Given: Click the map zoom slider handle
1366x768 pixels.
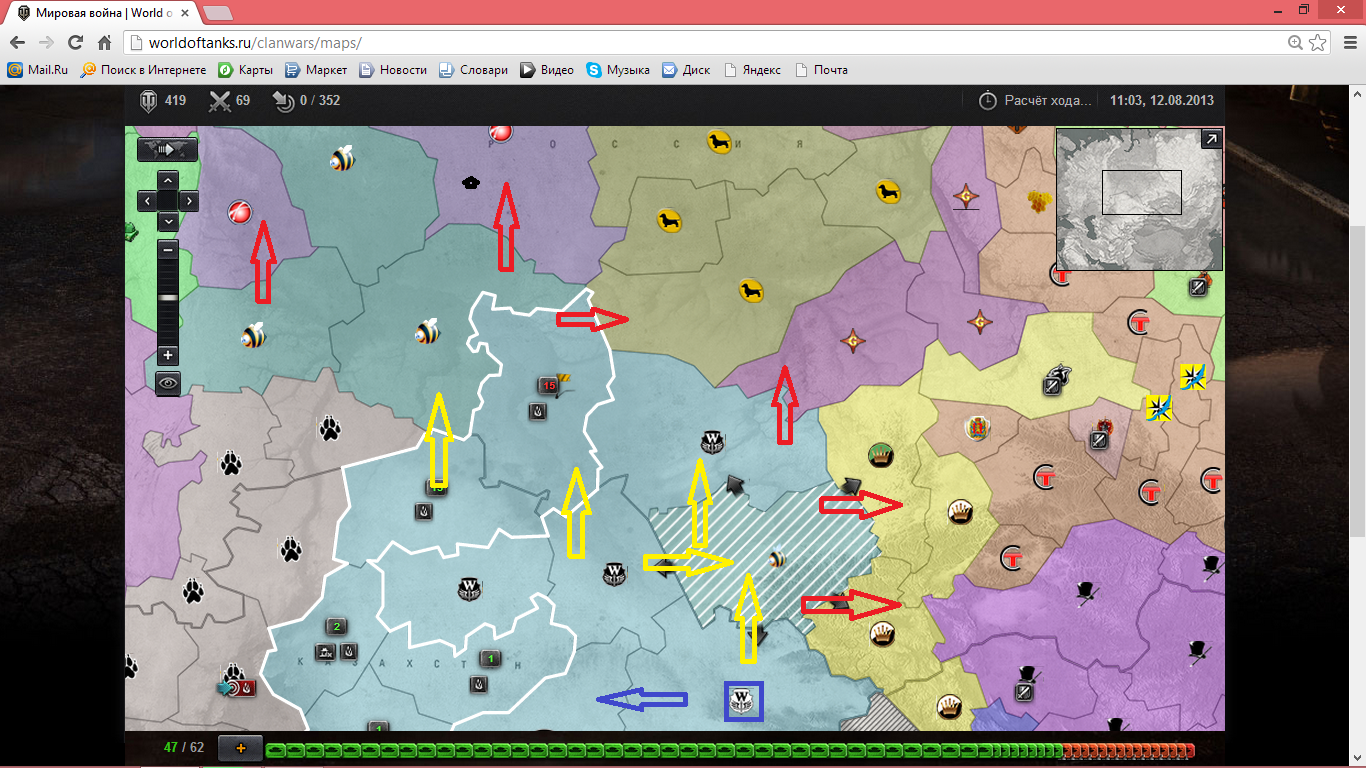Looking at the screenshot, I should click(x=168, y=297).
